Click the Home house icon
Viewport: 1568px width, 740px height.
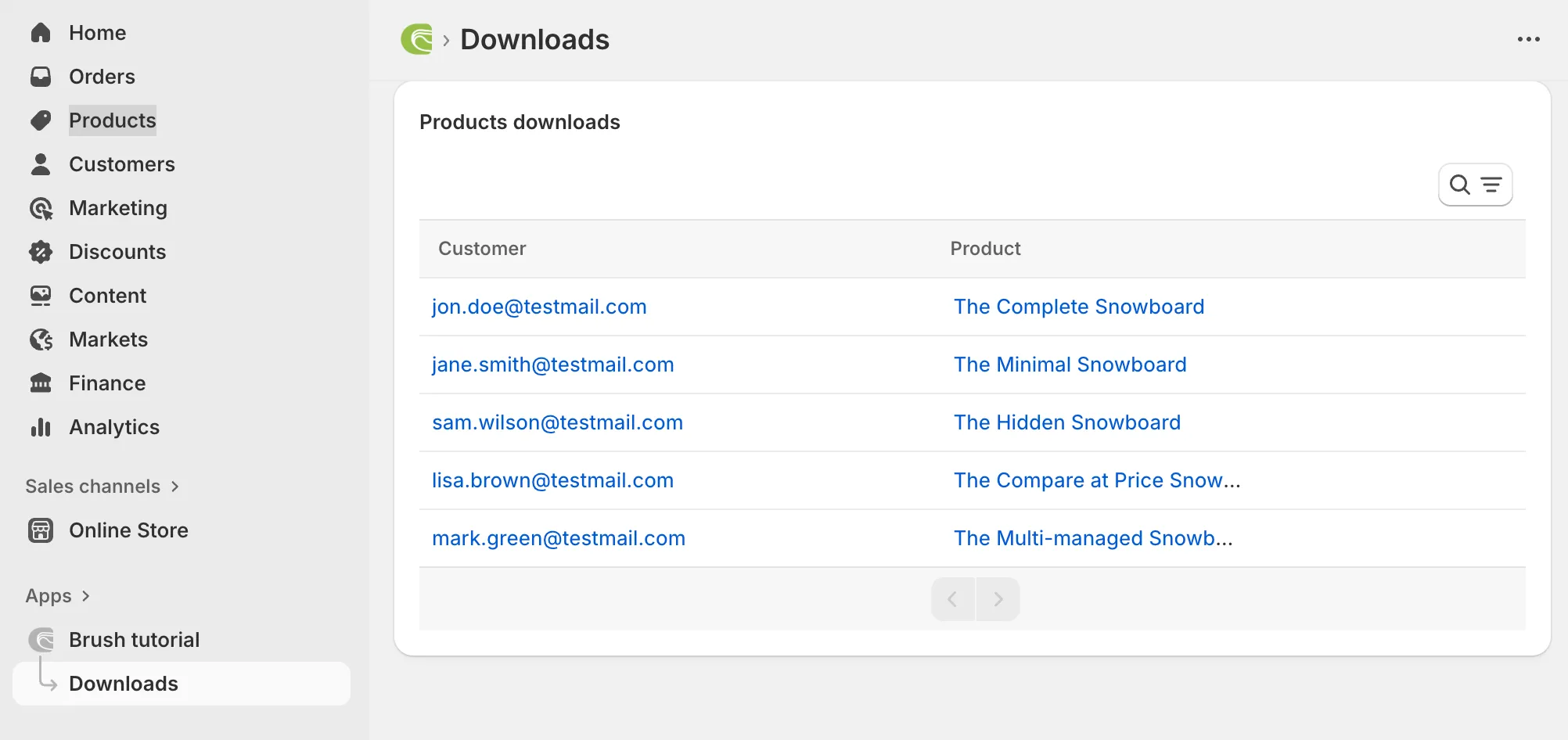41,33
